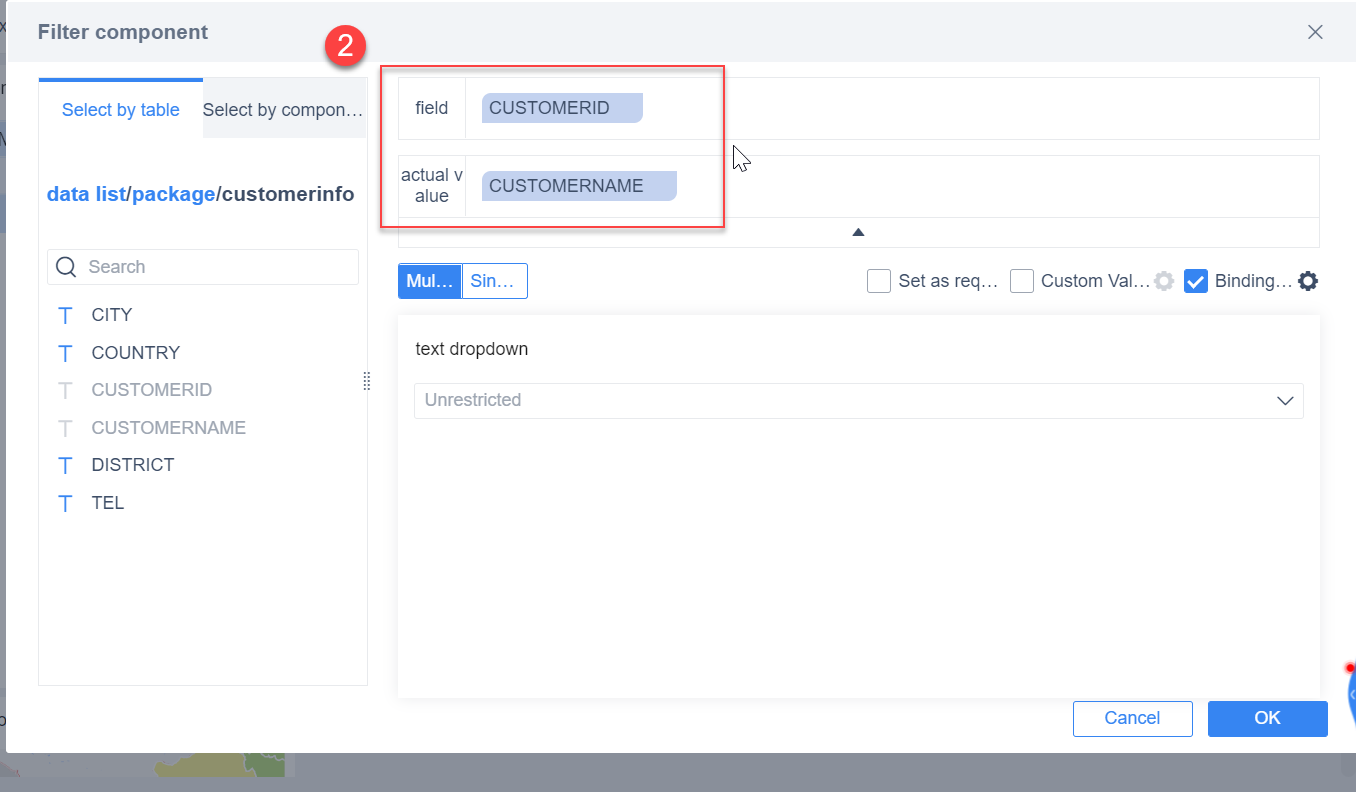1356x792 pixels.
Task: Uncheck the Binding checkbox
Action: (x=1196, y=281)
